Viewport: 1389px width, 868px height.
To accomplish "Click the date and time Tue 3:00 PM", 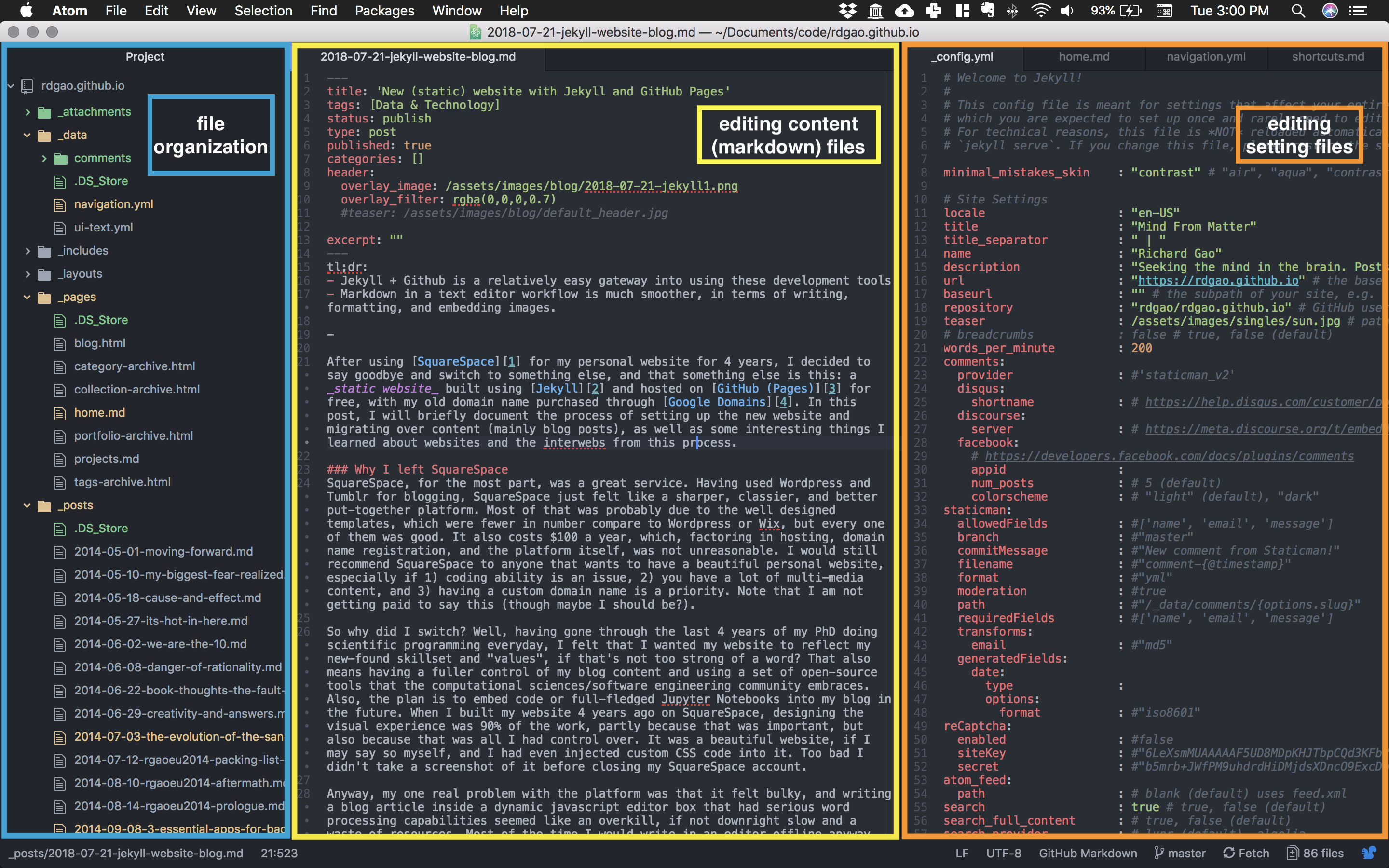I will pos(1229,10).
